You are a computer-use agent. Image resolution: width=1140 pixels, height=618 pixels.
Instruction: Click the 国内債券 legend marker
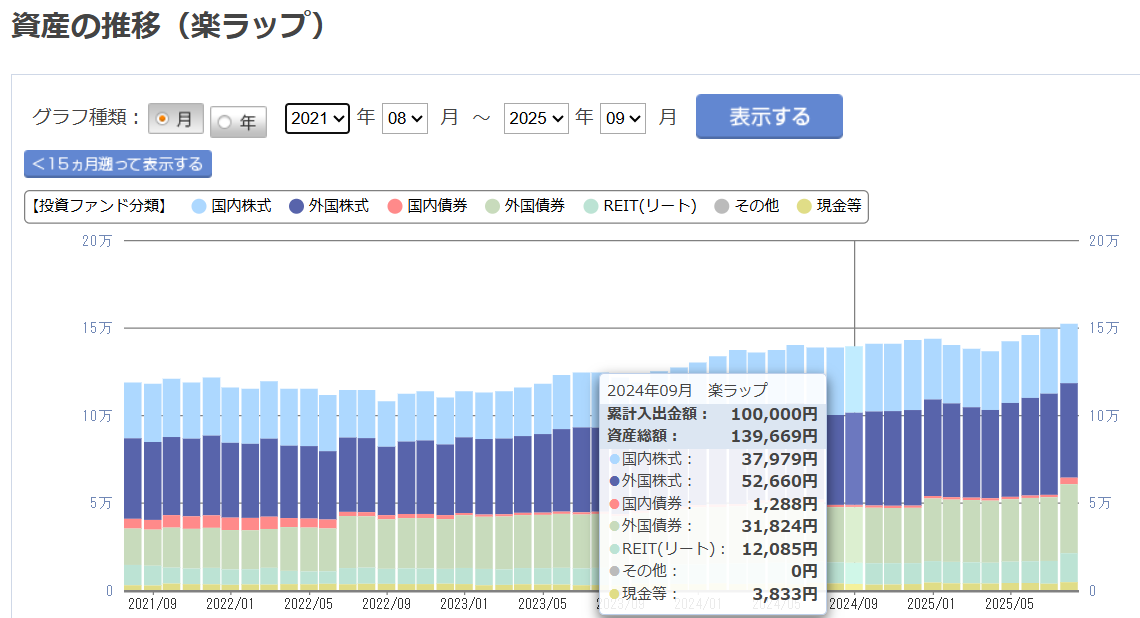[394, 206]
